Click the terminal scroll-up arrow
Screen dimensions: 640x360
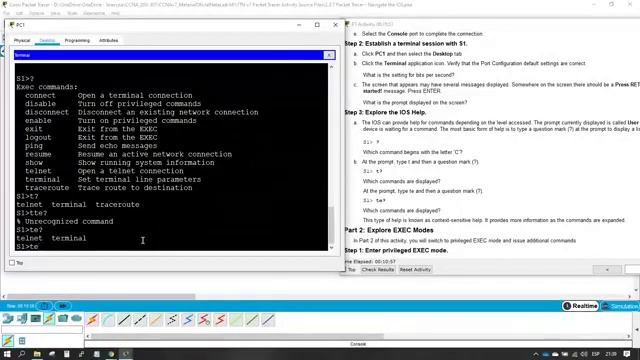(x=331, y=67)
